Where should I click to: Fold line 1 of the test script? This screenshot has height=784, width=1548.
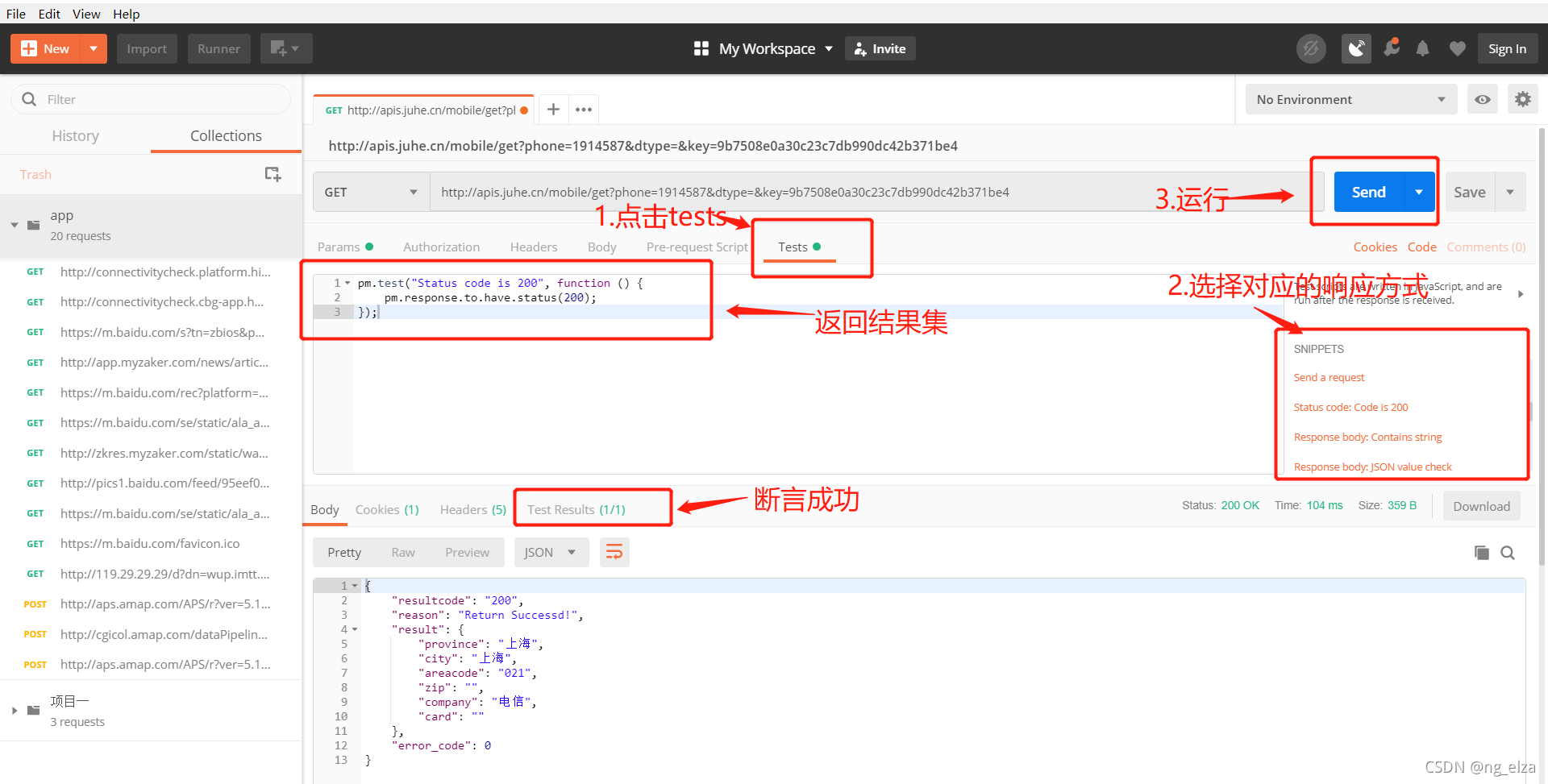click(x=347, y=283)
